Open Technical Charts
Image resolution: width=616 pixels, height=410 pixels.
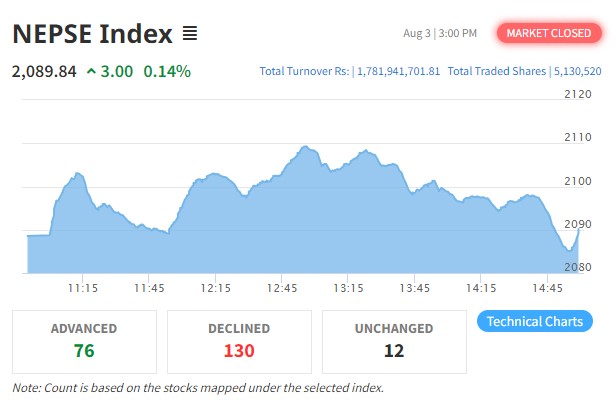pos(535,321)
